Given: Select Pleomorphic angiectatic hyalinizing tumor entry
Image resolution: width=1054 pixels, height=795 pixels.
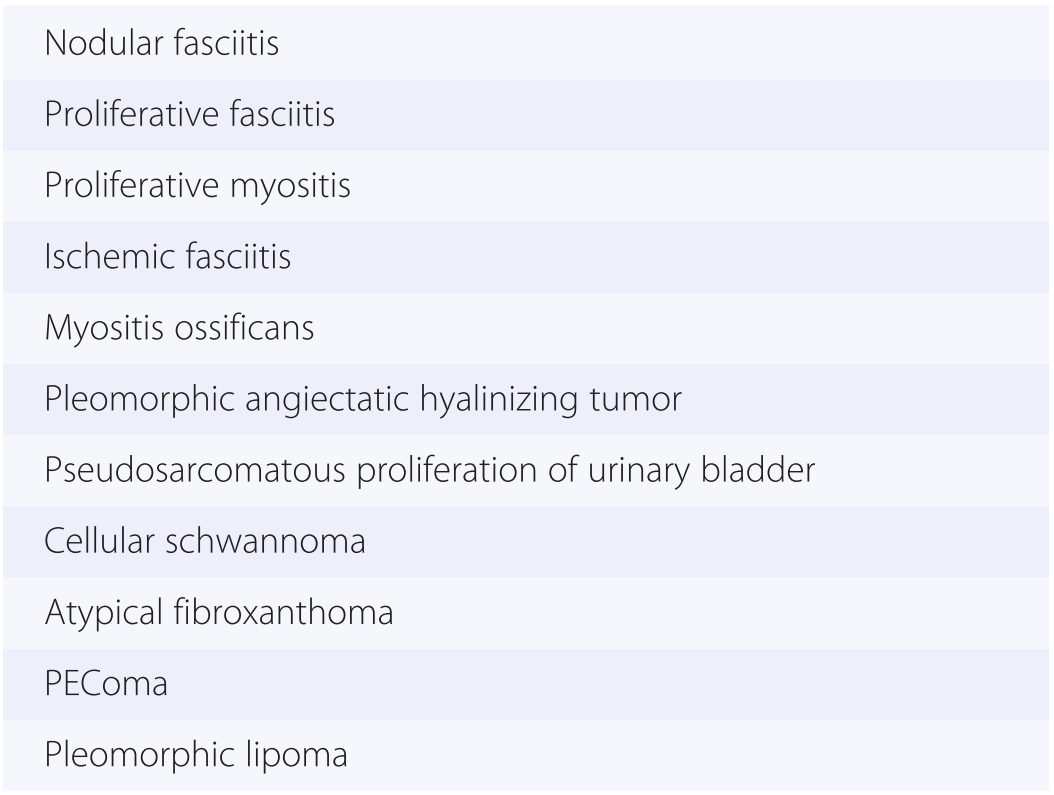Looking at the screenshot, I should (x=362, y=400).
